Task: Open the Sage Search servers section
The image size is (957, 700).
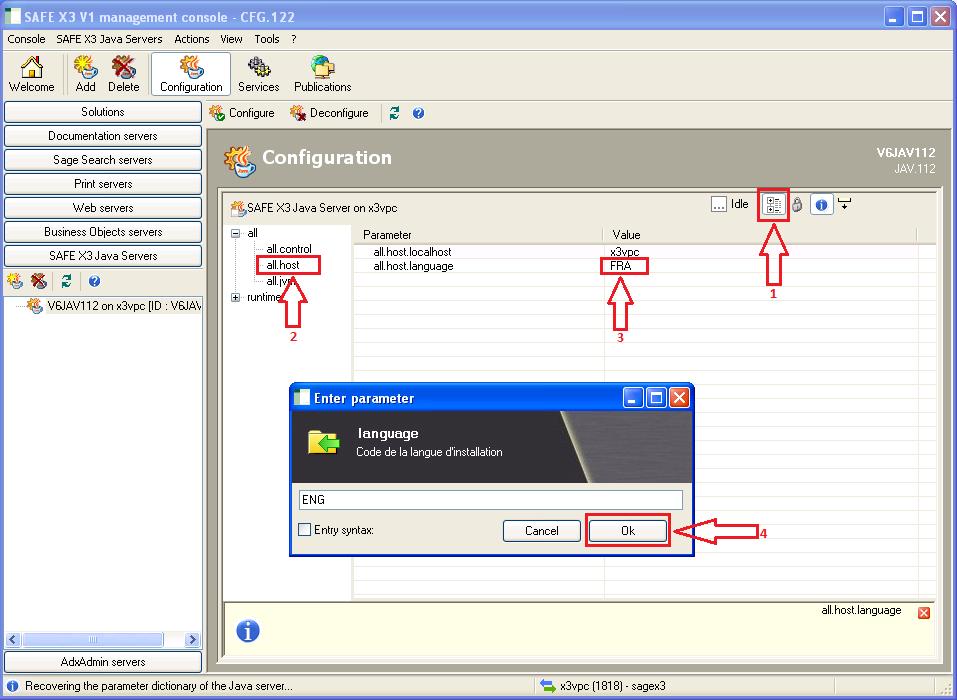Action: coord(103,160)
